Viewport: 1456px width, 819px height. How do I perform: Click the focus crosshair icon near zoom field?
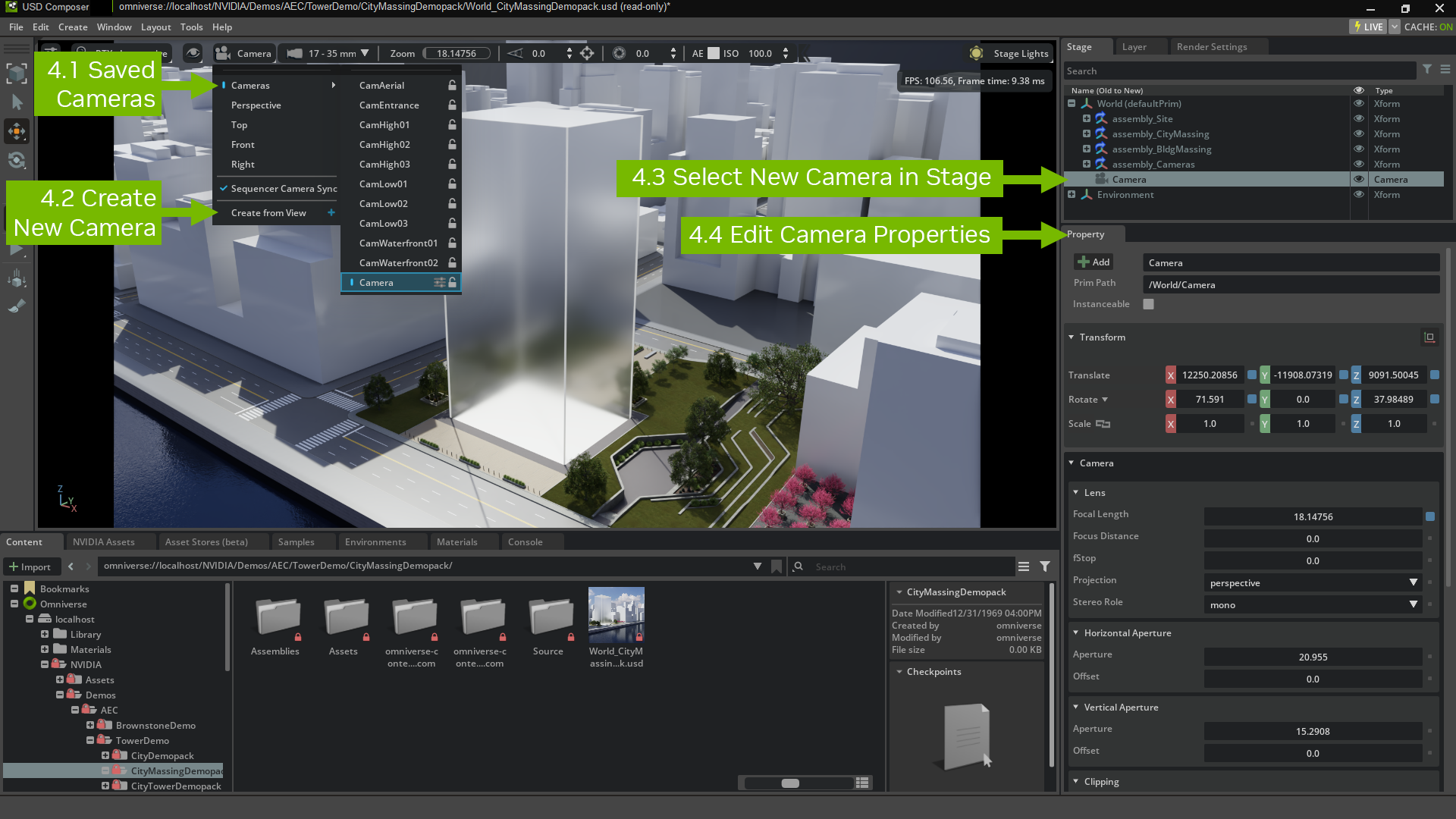click(587, 53)
